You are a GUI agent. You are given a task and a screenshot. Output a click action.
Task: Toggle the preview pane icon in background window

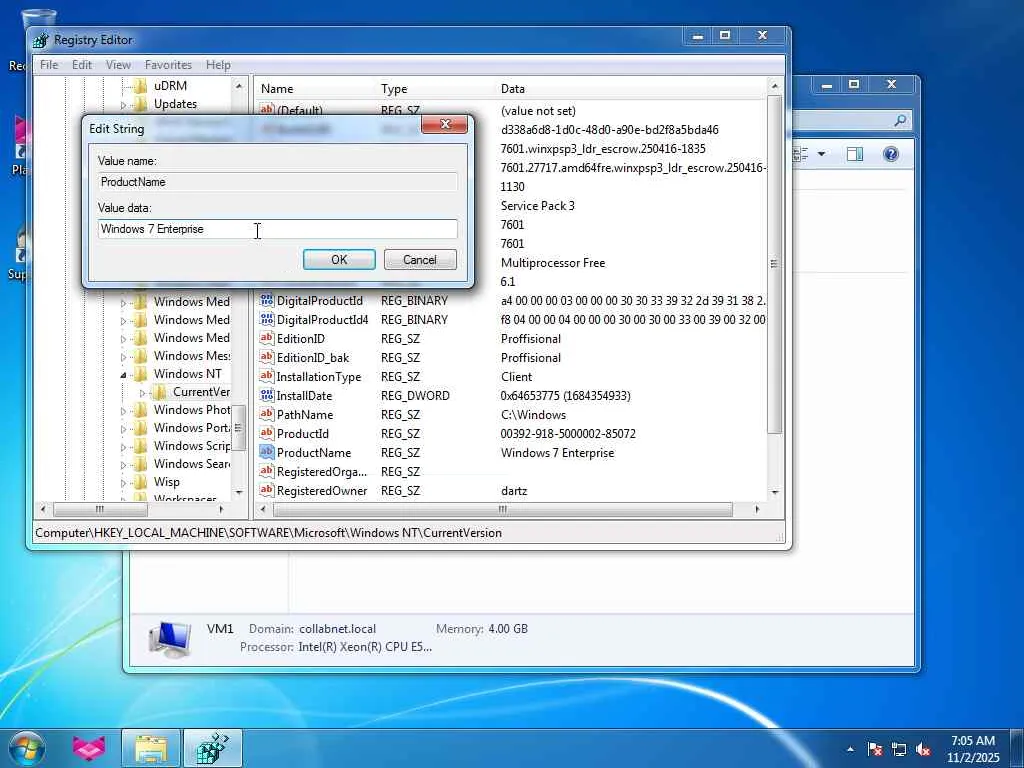tap(855, 154)
